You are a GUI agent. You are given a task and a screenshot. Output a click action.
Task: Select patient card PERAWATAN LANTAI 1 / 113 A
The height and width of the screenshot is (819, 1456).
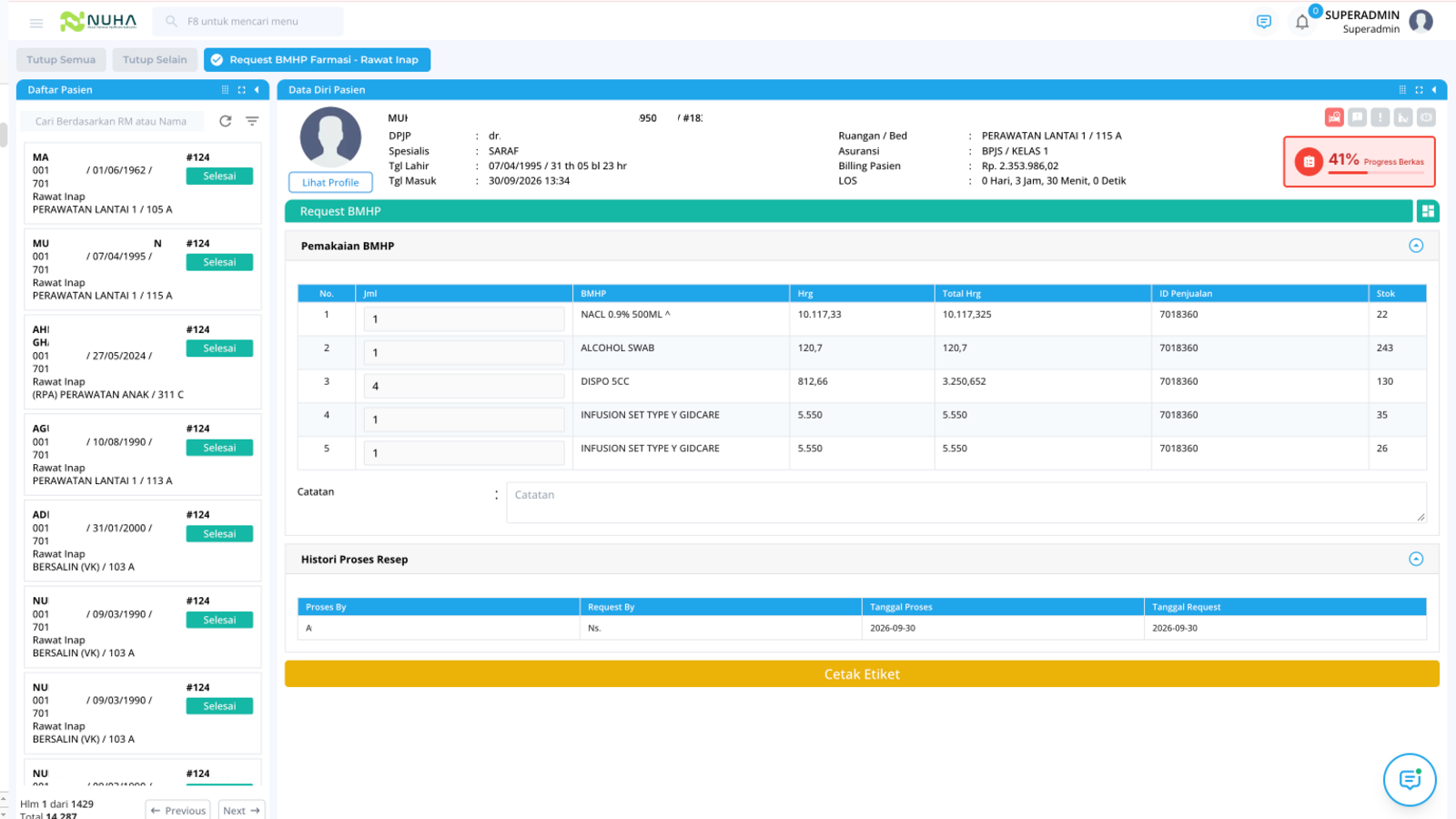coord(142,454)
